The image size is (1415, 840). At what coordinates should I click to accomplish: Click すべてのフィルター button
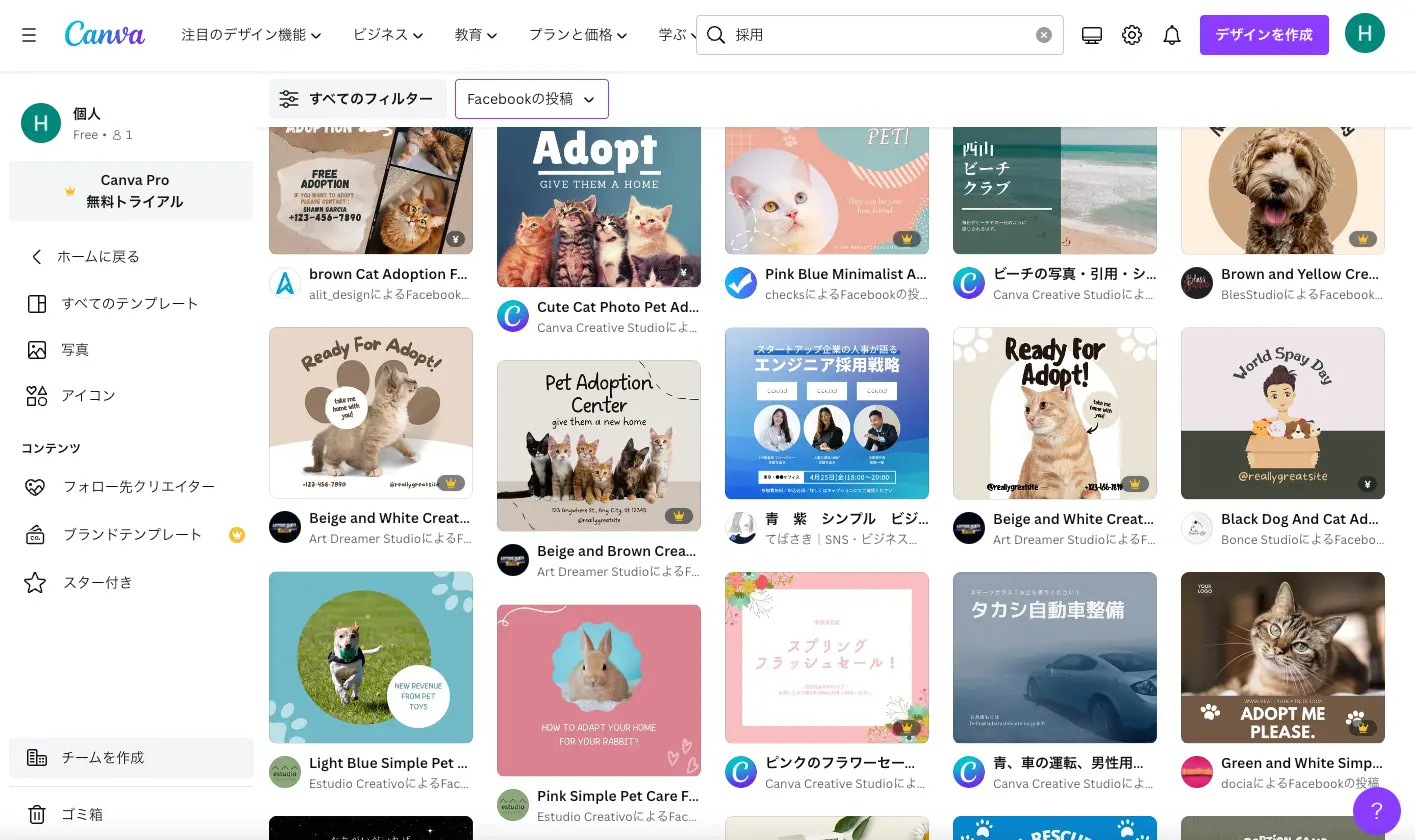(358, 99)
